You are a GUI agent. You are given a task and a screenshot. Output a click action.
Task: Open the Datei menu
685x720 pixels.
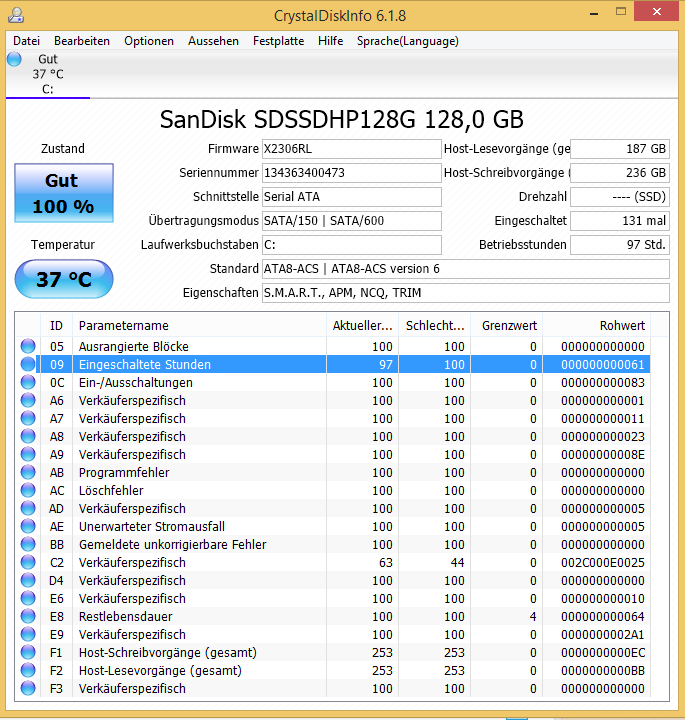(27, 41)
